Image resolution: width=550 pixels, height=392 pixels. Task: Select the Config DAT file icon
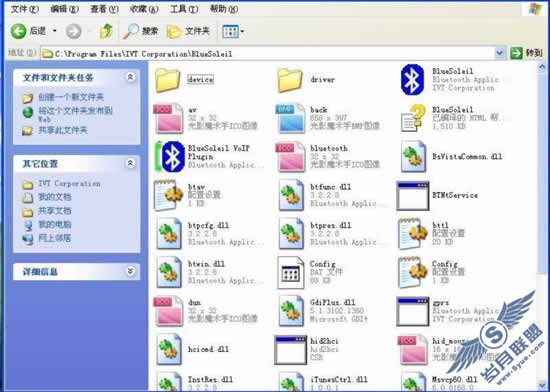pyautogui.click(x=290, y=272)
